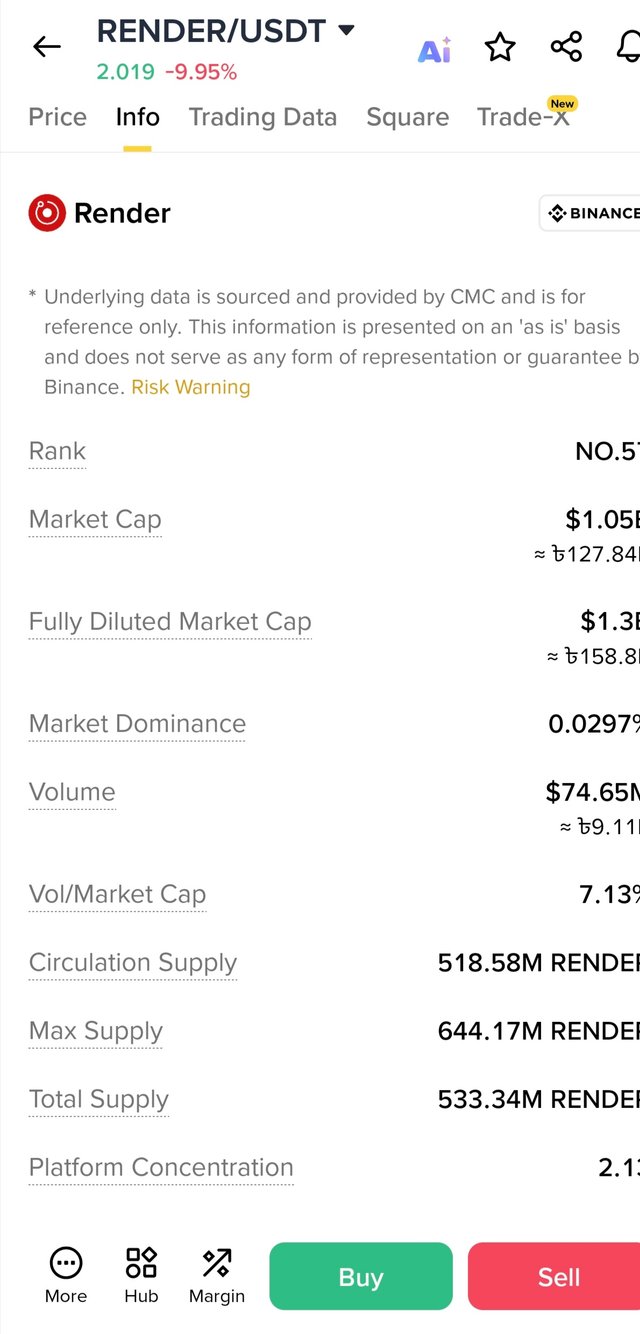This screenshot has width=640, height=1334.
Task: Tap the back arrow icon
Action: (x=47, y=46)
